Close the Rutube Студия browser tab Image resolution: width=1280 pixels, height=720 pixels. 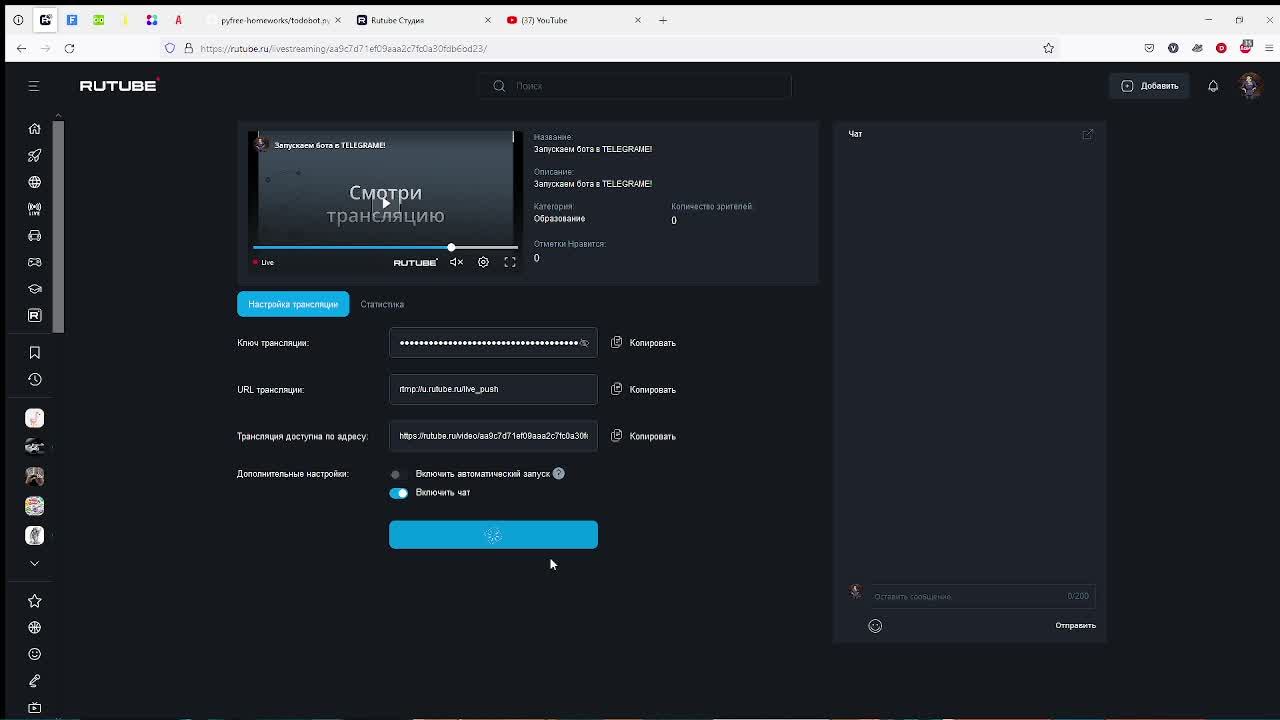pyautogui.click(x=487, y=20)
